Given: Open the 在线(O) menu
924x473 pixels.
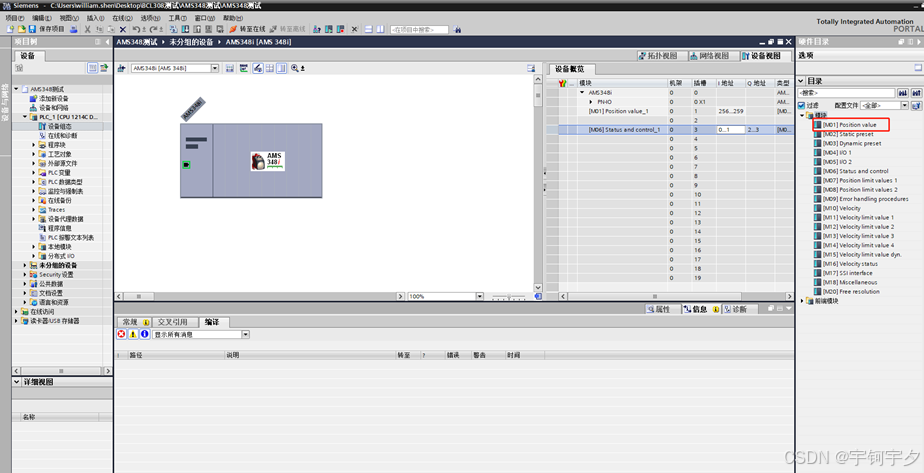Looking at the screenshot, I should pos(123,18).
